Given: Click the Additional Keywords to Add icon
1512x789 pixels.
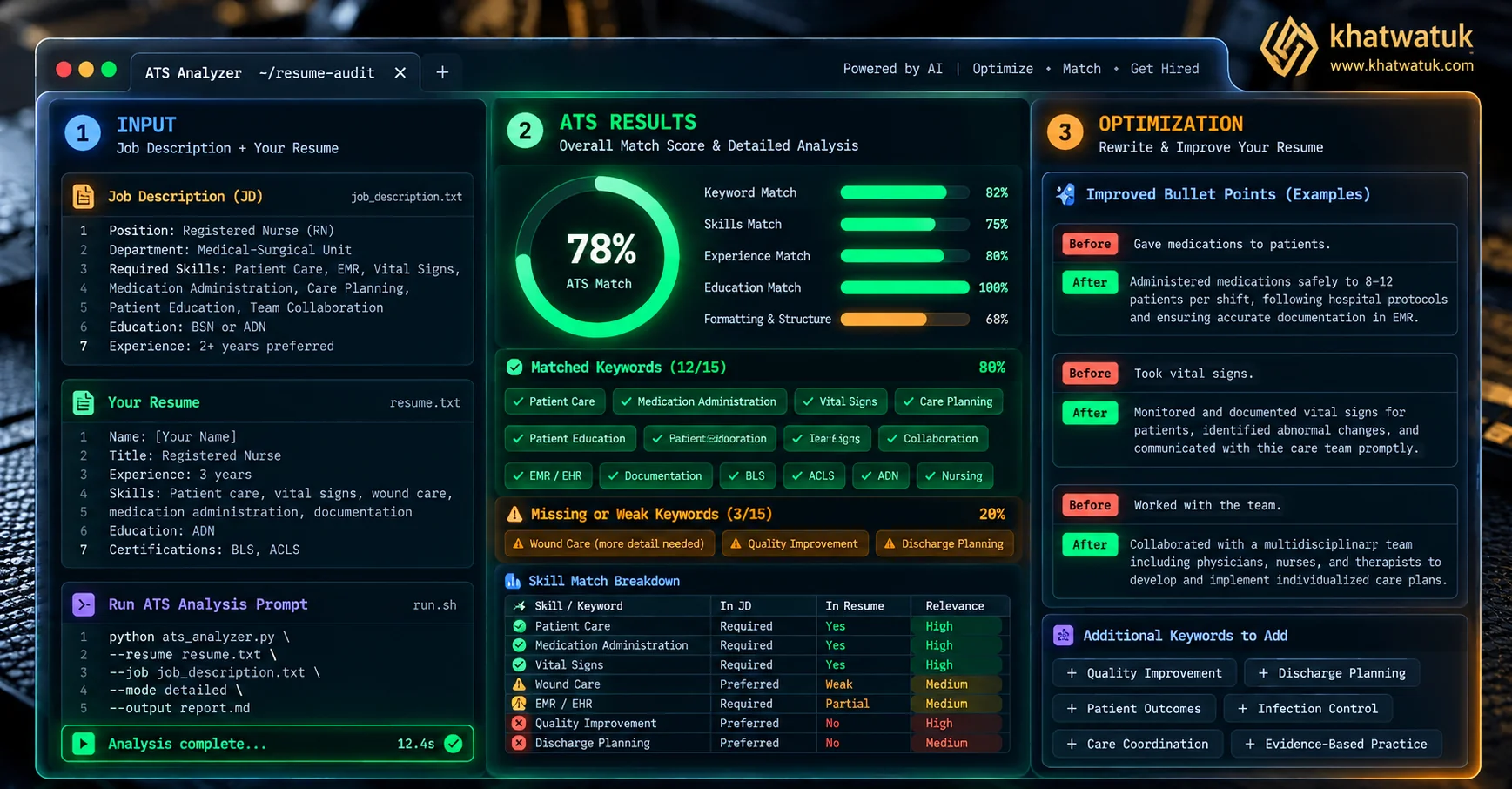Looking at the screenshot, I should 1063,636.
